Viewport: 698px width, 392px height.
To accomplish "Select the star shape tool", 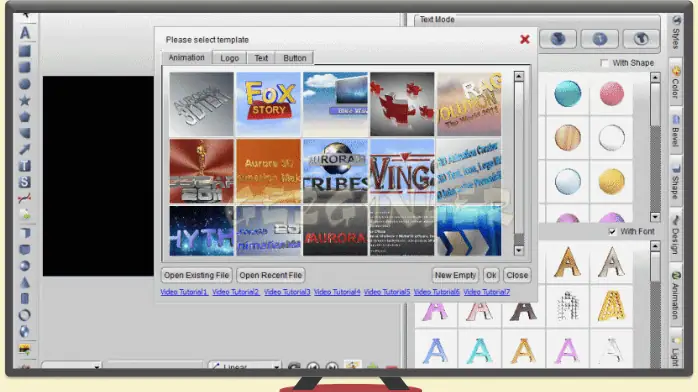I will click(25, 101).
